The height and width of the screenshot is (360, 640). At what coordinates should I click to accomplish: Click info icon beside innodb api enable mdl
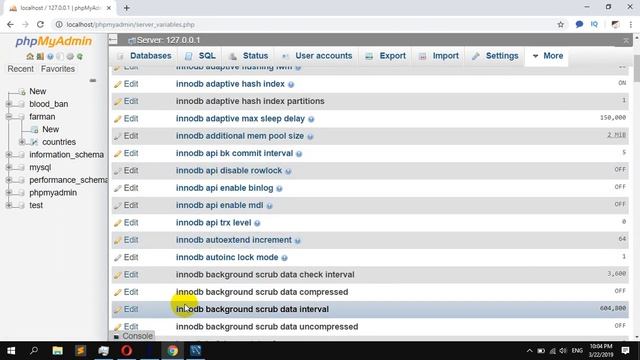click(269, 206)
